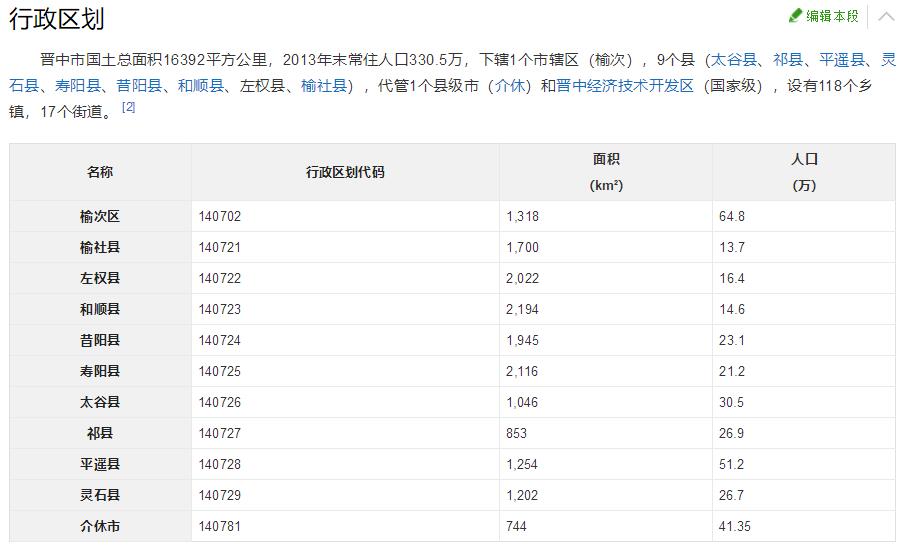909x553 pixels.
Task: Click the 昔阳县 link in the paragraph
Action: pyautogui.click(x=139, y=86)
